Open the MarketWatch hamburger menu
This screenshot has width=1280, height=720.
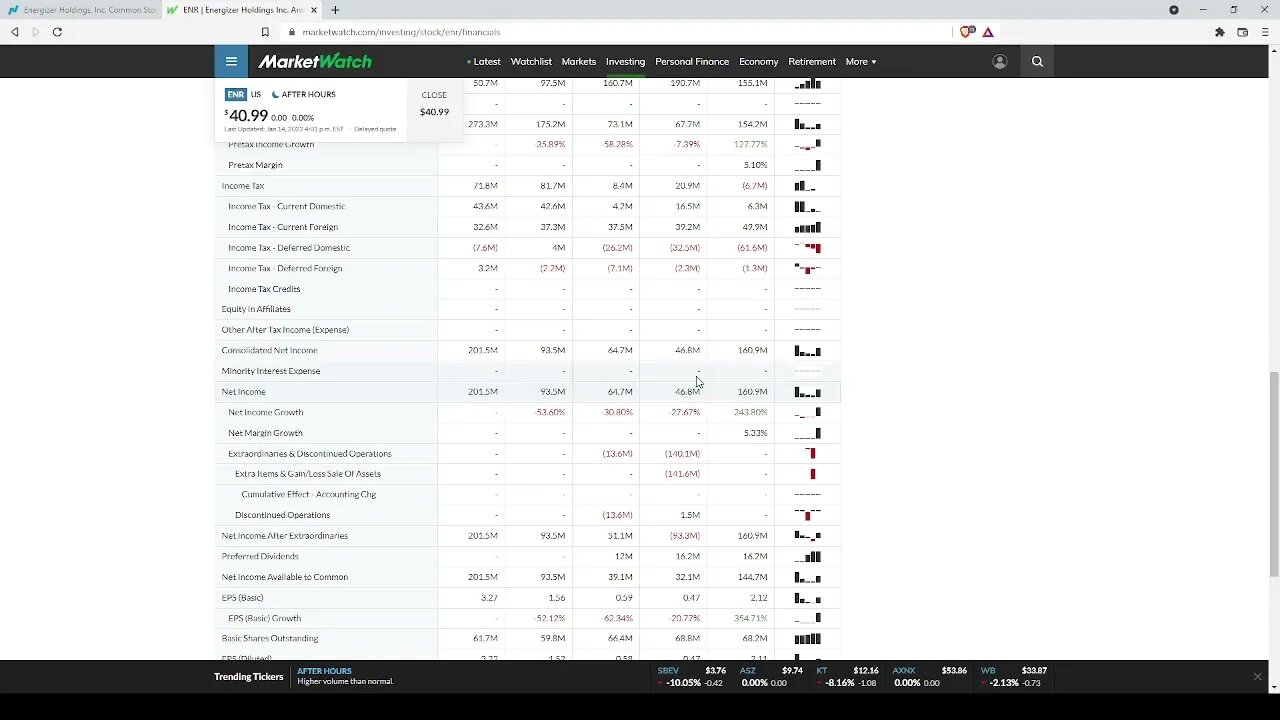pos(231,61)
